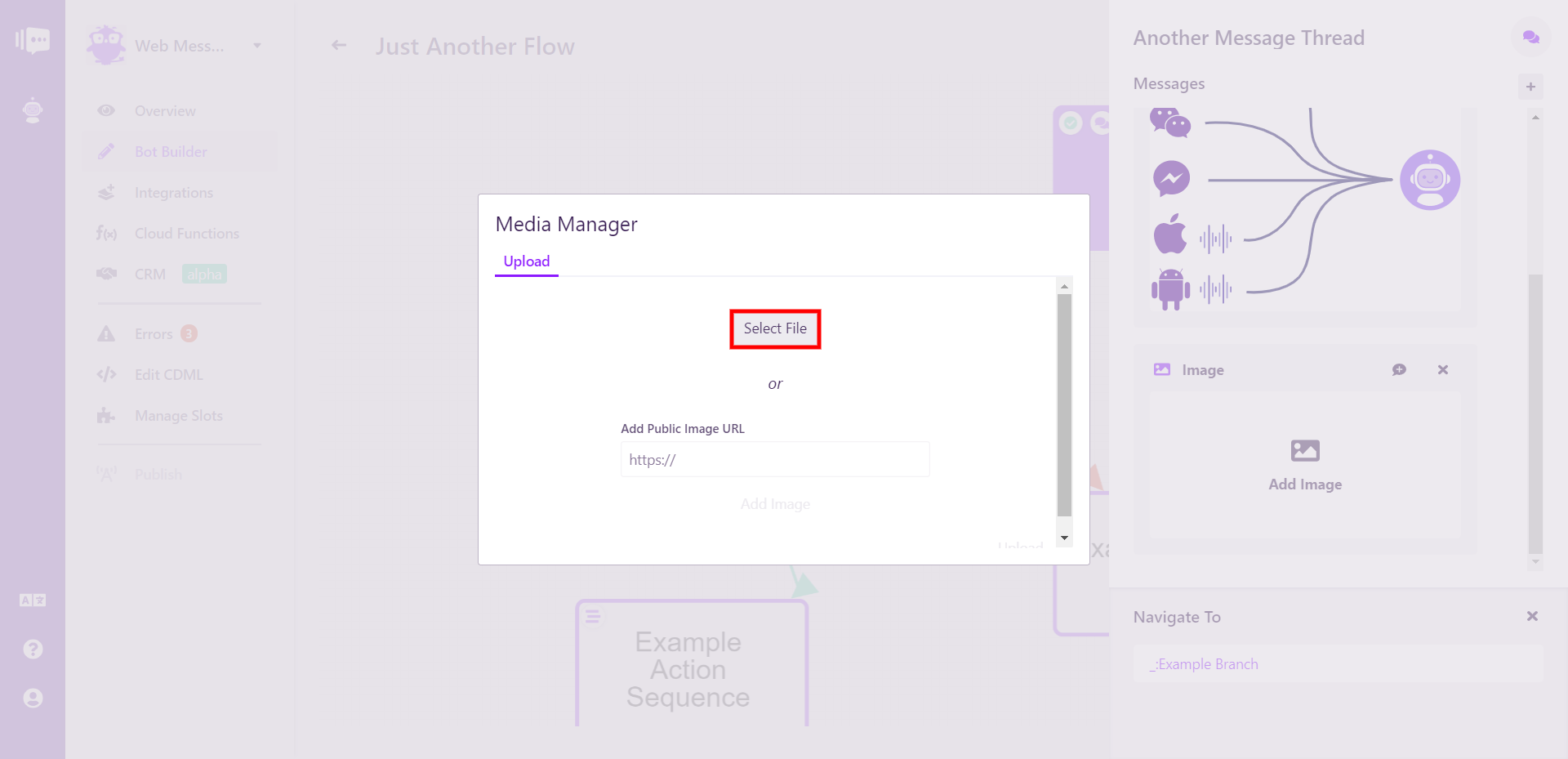The image size is (1568, 759).
Task: Open Manage Slots
Action: [x=178, y=416]
